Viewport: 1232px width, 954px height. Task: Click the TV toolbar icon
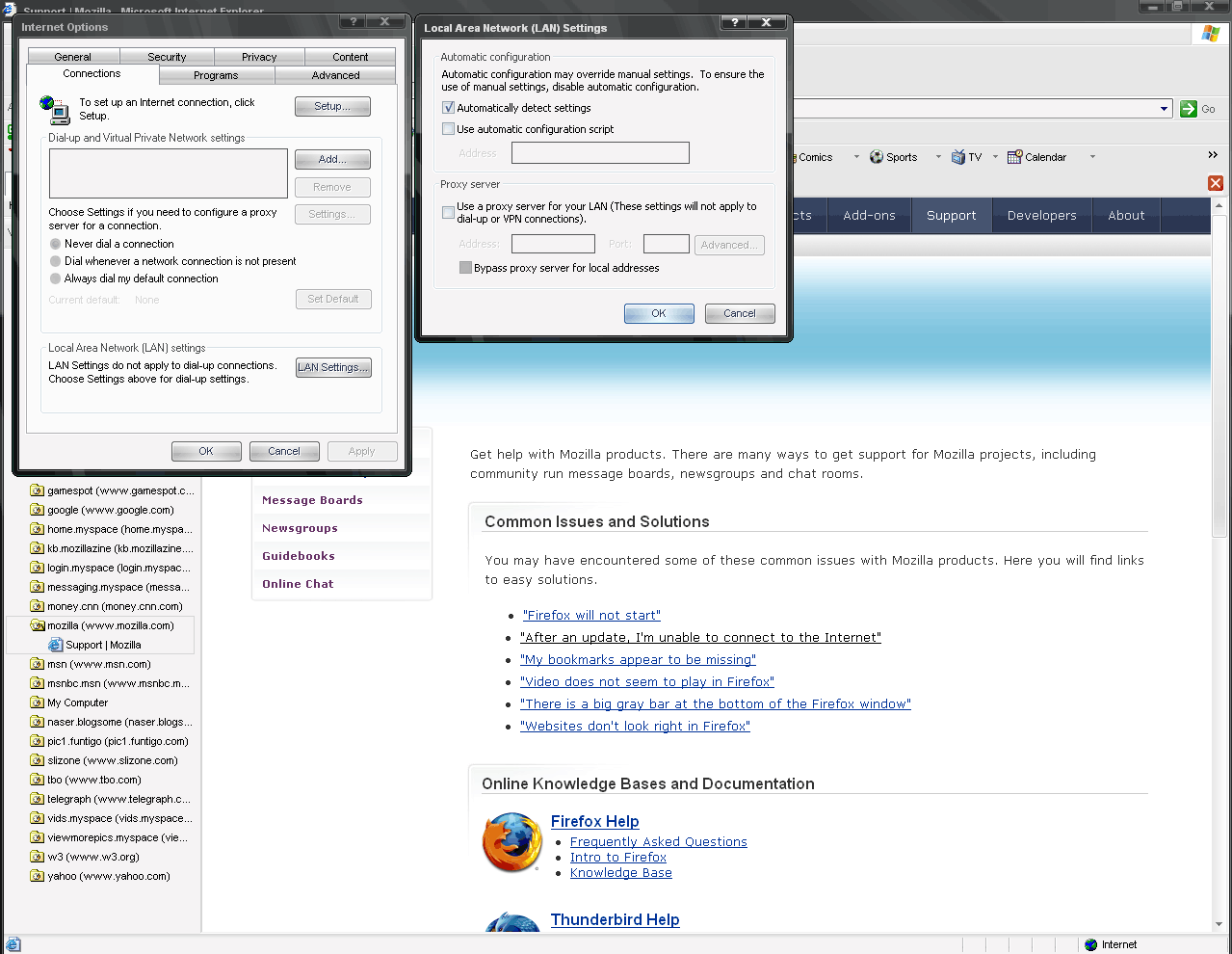(x=958, y=157)
